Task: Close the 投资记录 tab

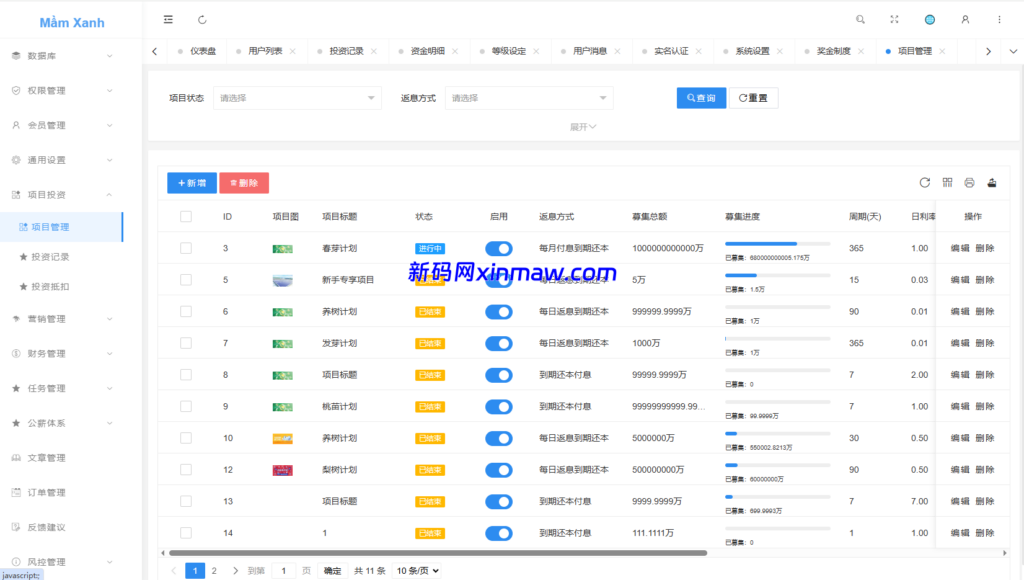Action: pos(374,51)
